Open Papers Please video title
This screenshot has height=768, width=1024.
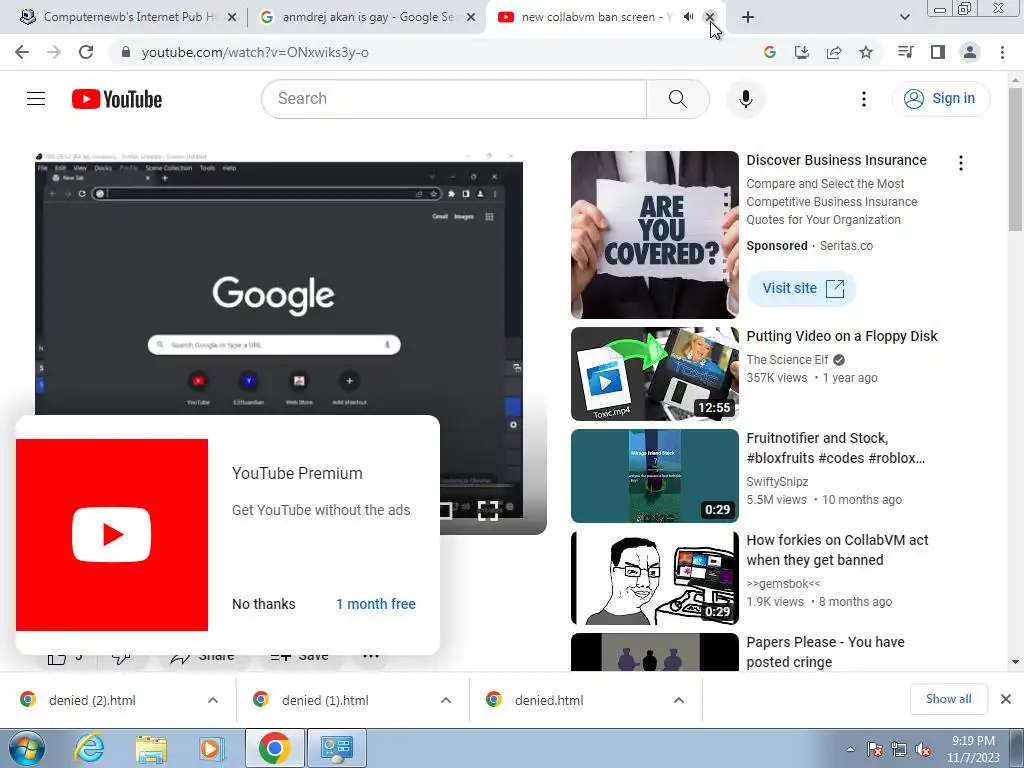tap(825, 652)
